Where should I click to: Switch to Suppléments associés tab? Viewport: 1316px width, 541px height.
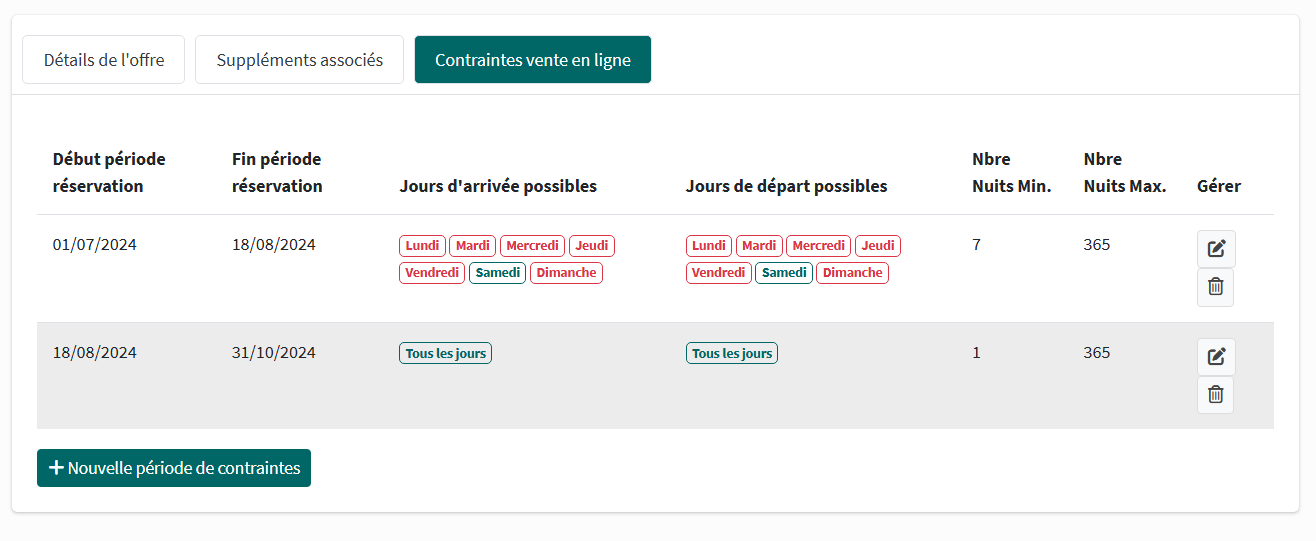coord(299,60)
